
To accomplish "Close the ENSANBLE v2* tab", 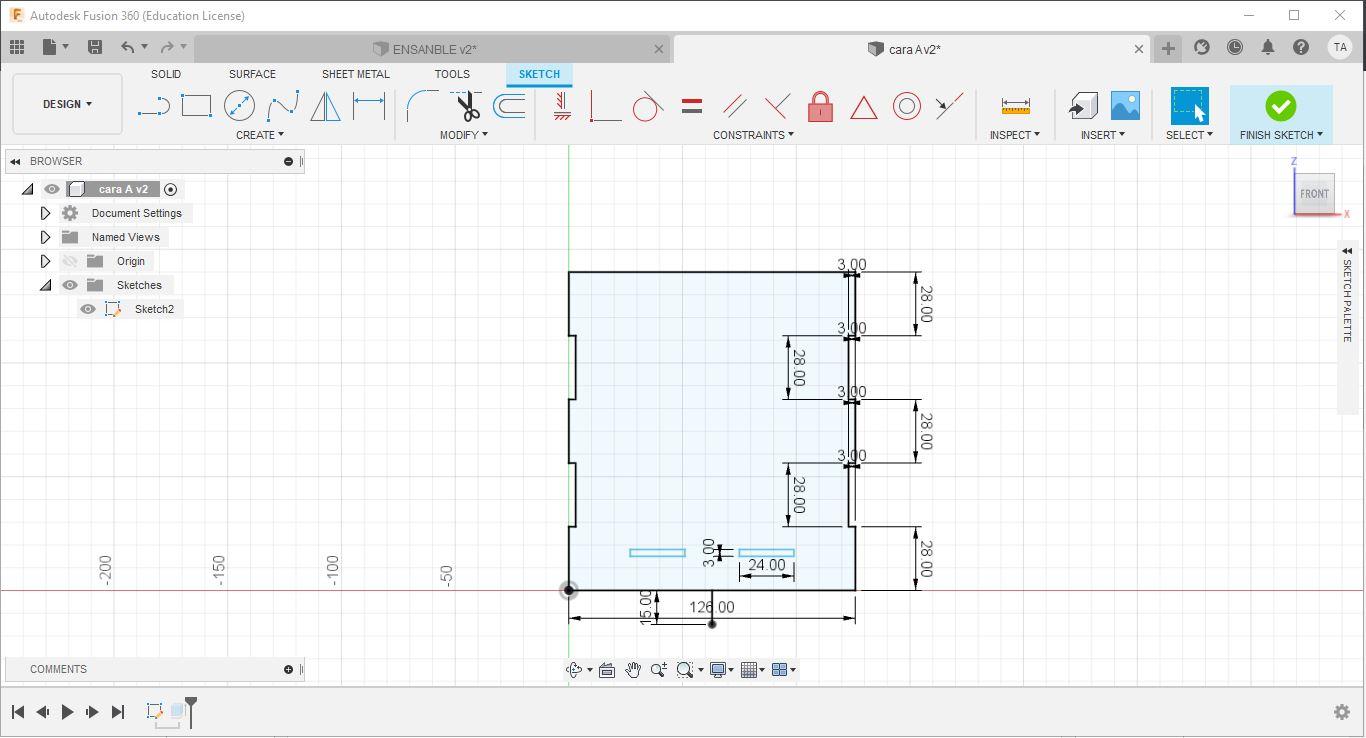I will coord(659,49).
